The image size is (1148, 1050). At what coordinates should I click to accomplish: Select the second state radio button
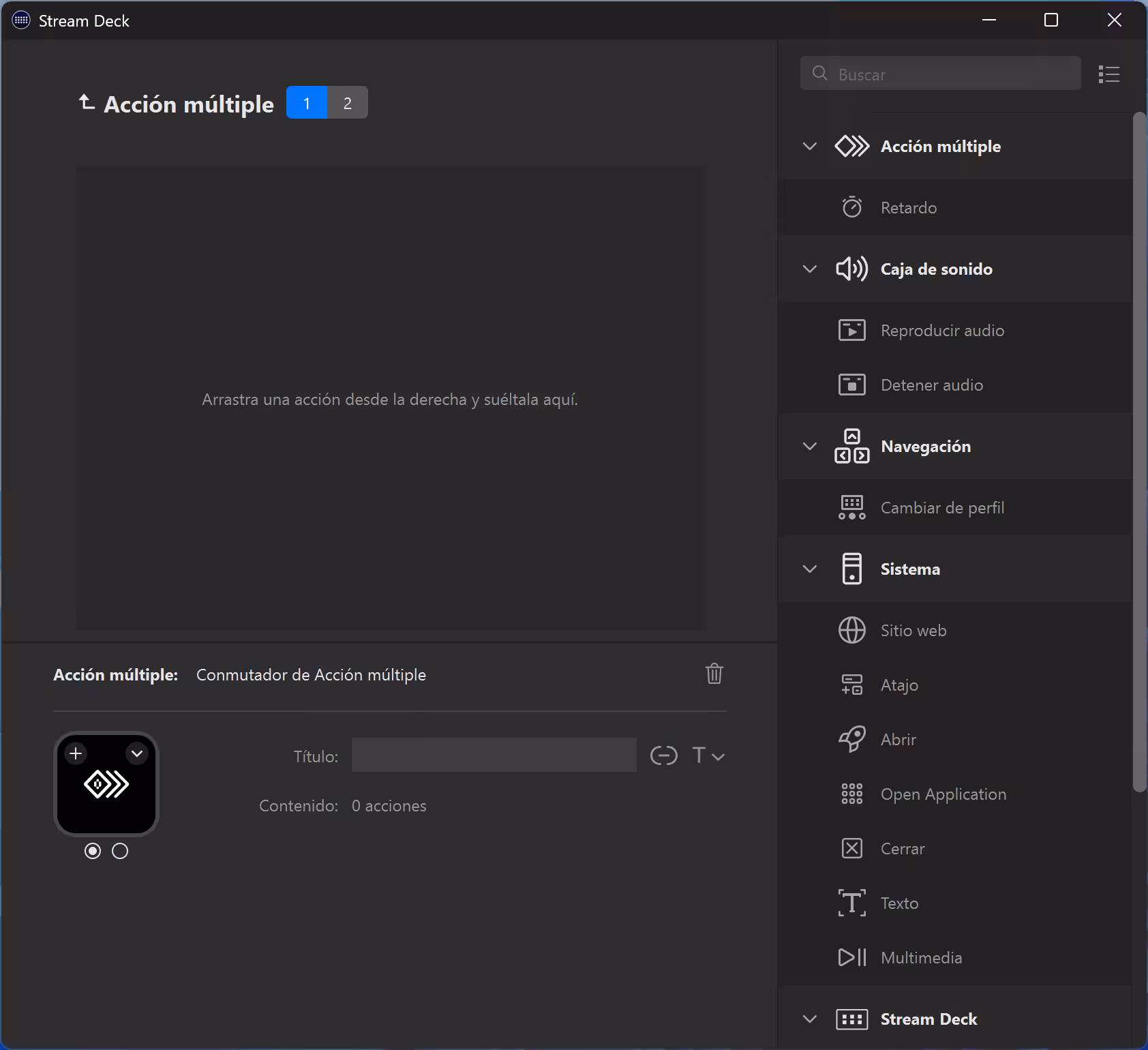(120, 851)
